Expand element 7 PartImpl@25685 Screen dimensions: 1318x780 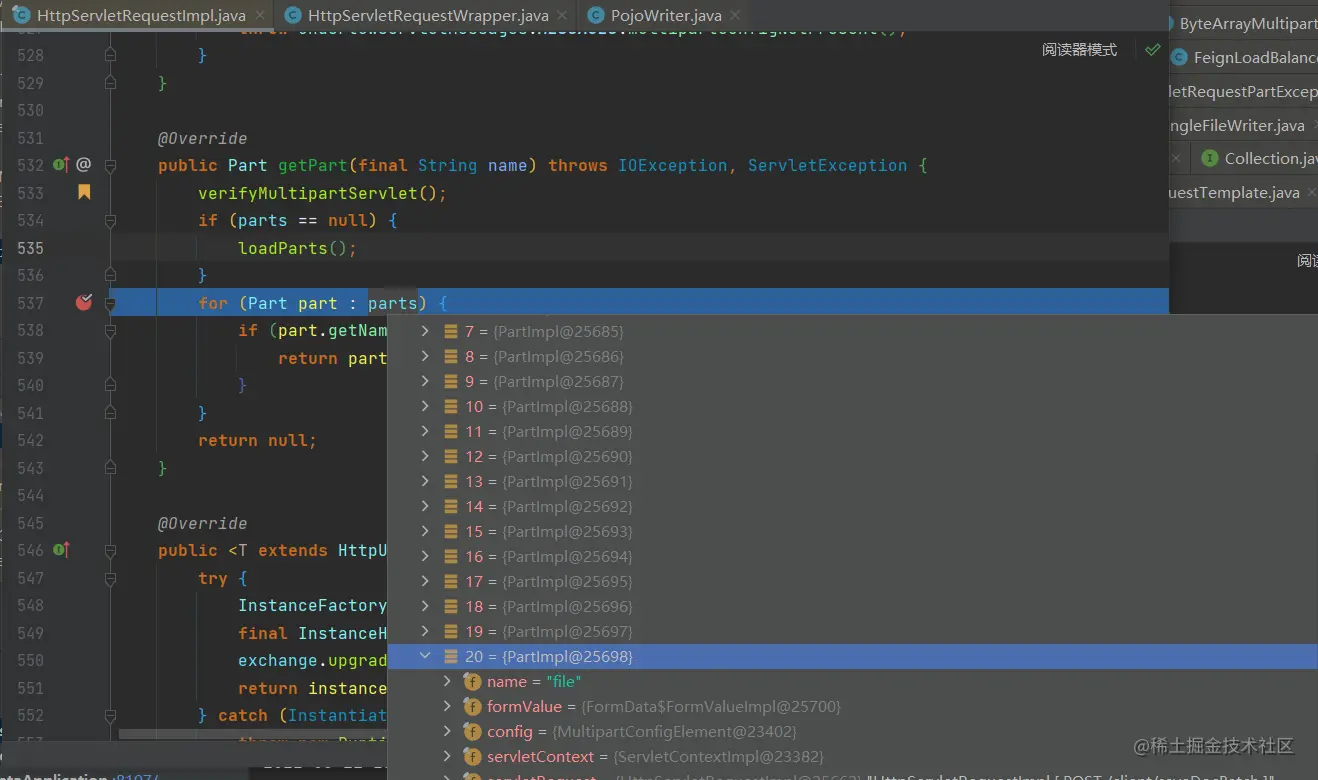(425, 331)
